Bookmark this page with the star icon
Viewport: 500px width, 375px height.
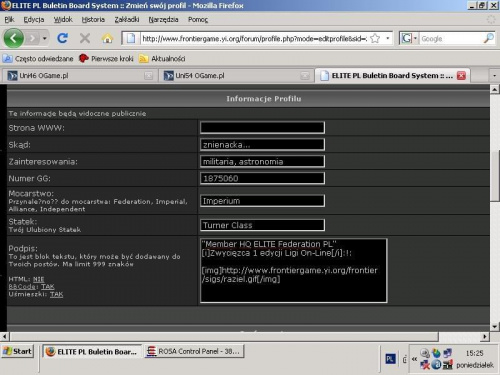pyautogui.click(x=375, y=39)
